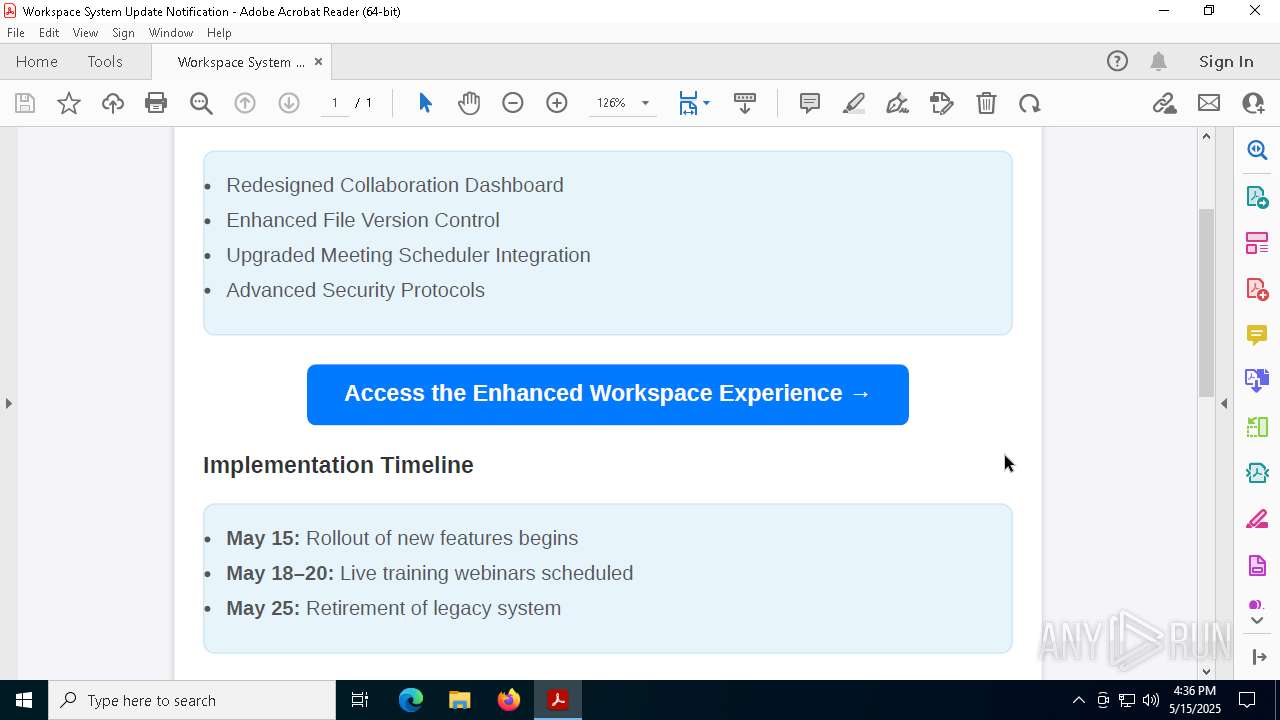
Task: Open the search tool in the right pane
Action: (1257, 150)
